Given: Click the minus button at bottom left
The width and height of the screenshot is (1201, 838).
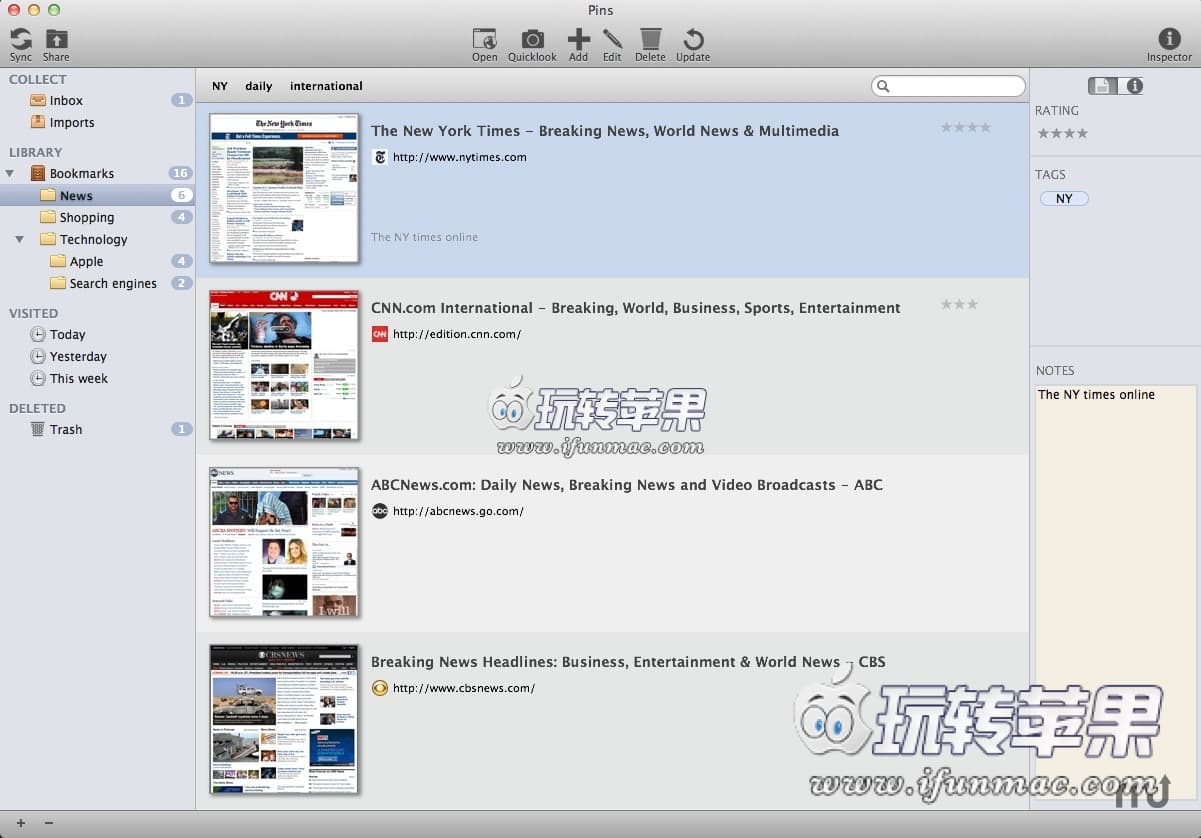Looking at the screenshot, I should (x=48, y=823).
